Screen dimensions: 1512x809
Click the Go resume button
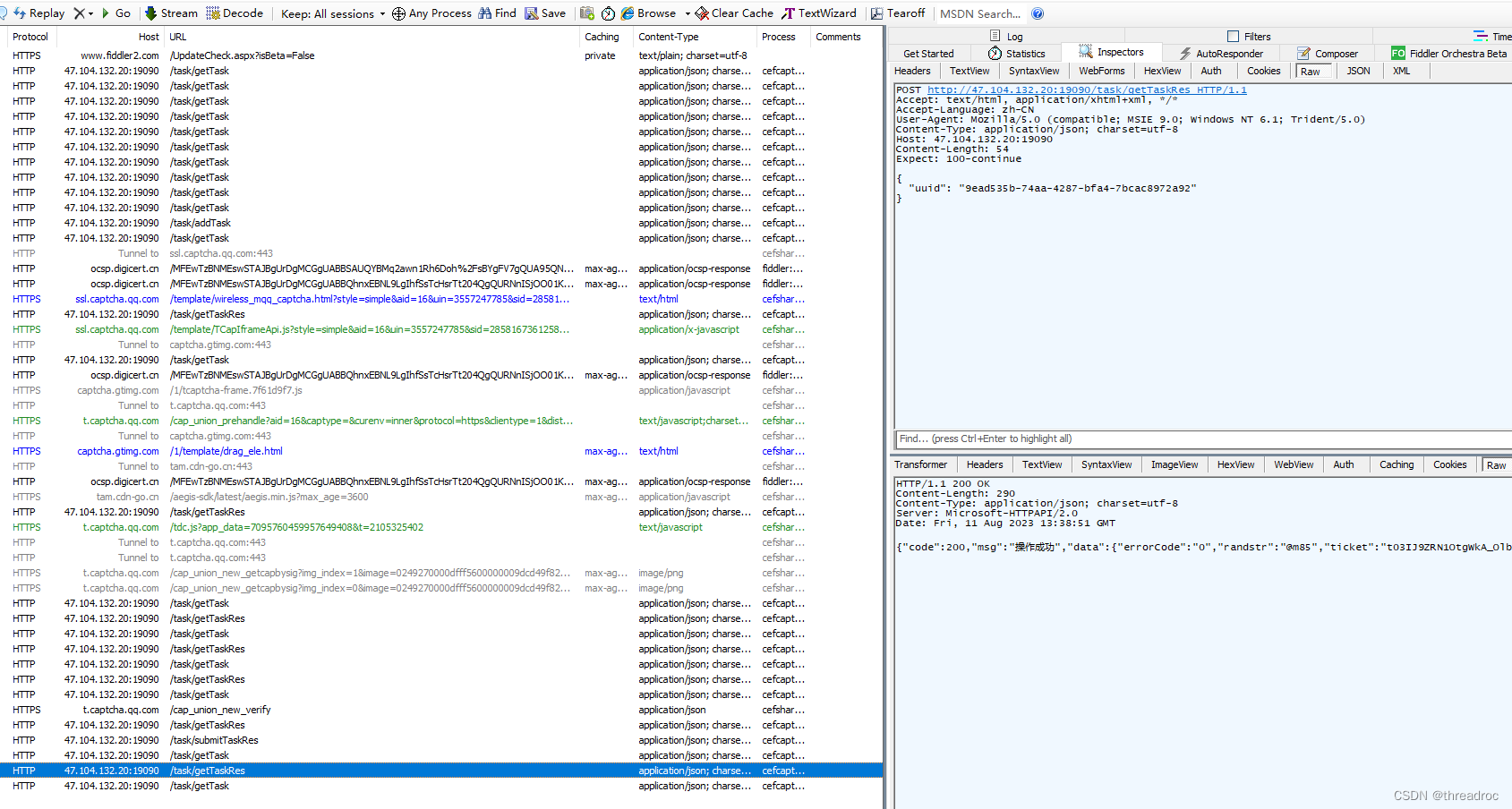pyautogui.click(x=116, y=13)
